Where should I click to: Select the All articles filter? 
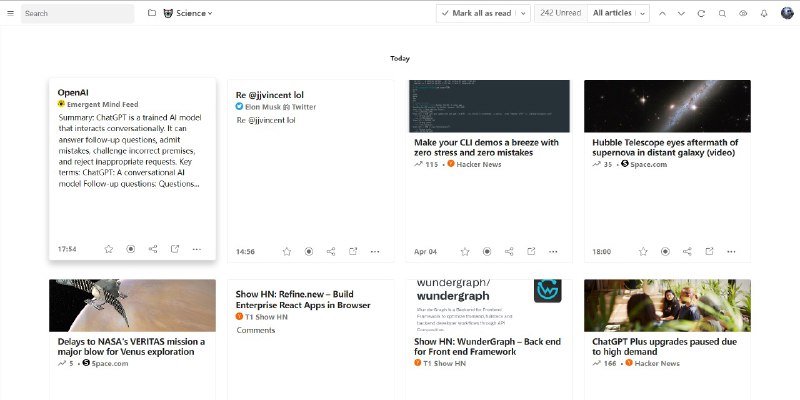[612, 13]
